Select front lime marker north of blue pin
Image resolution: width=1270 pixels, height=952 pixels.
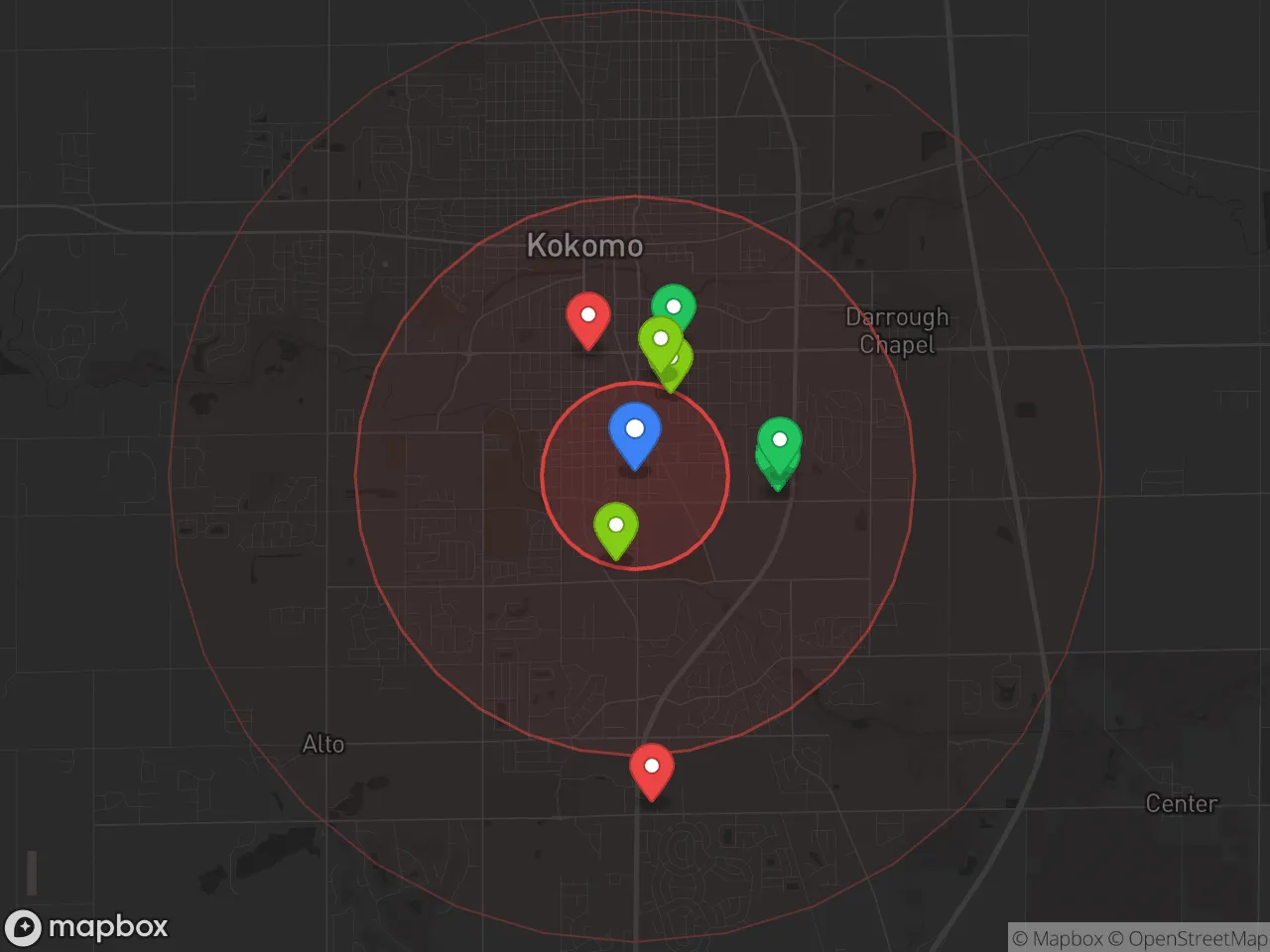coord(659,342)
